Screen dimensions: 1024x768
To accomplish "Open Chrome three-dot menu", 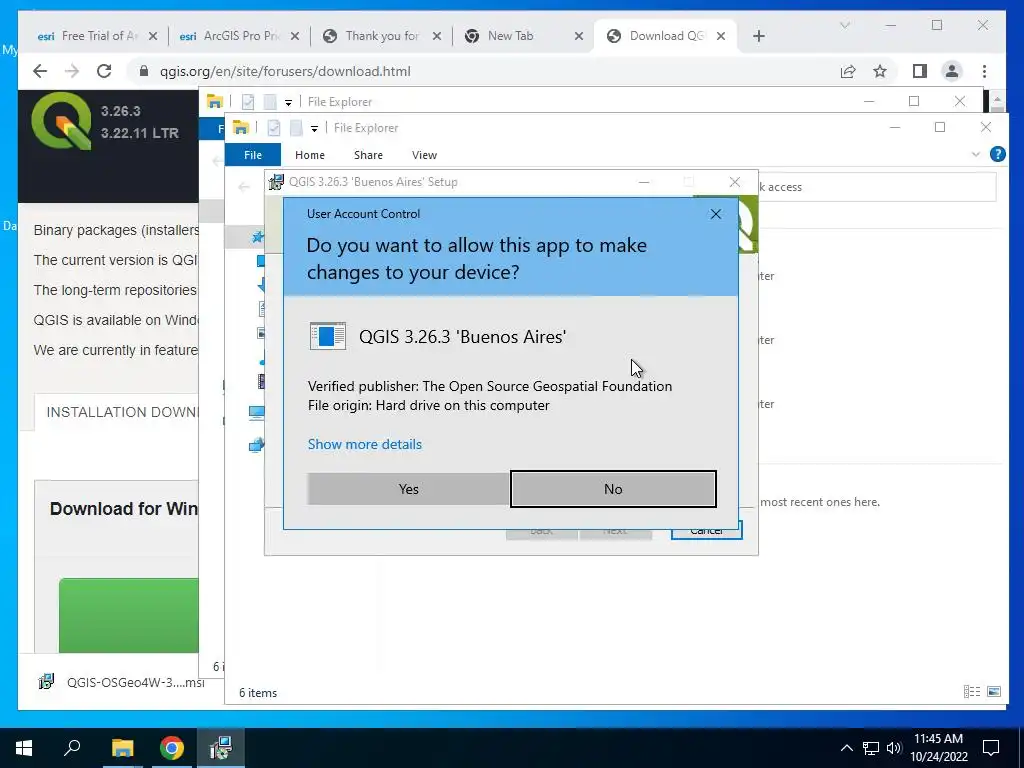I will [x=984, y=71].
